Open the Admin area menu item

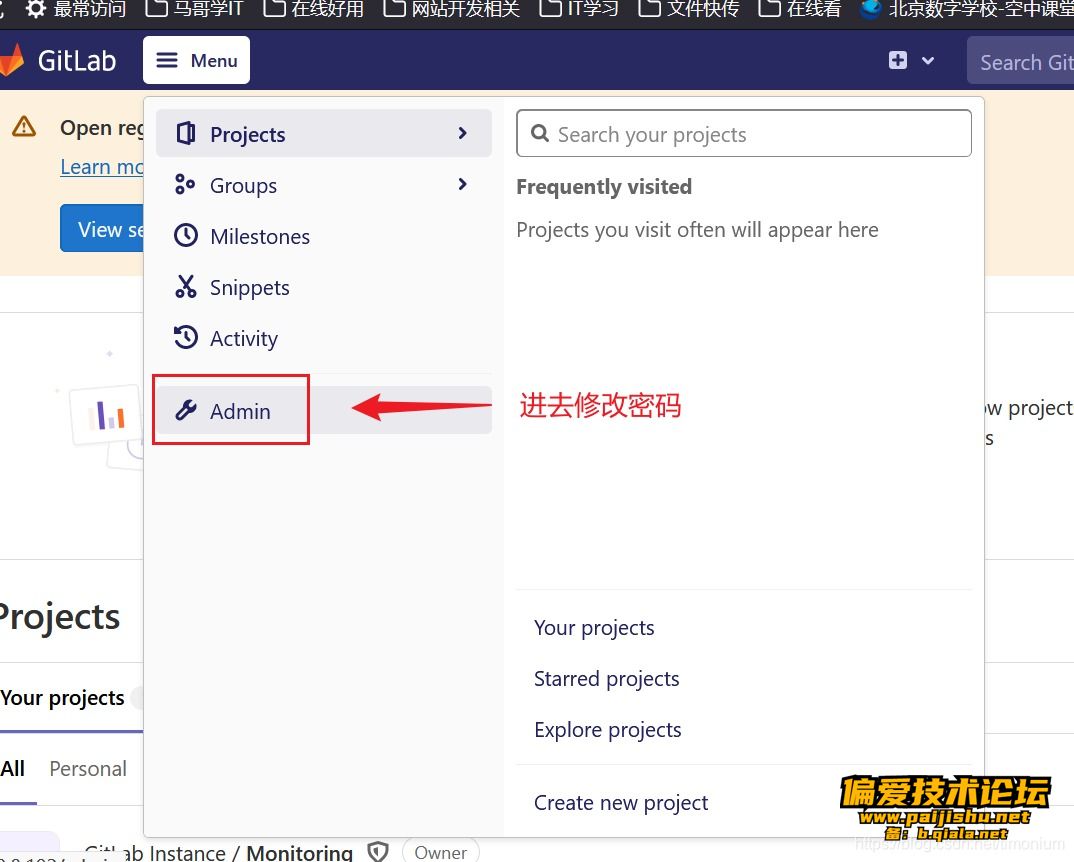tap(323, 410)
